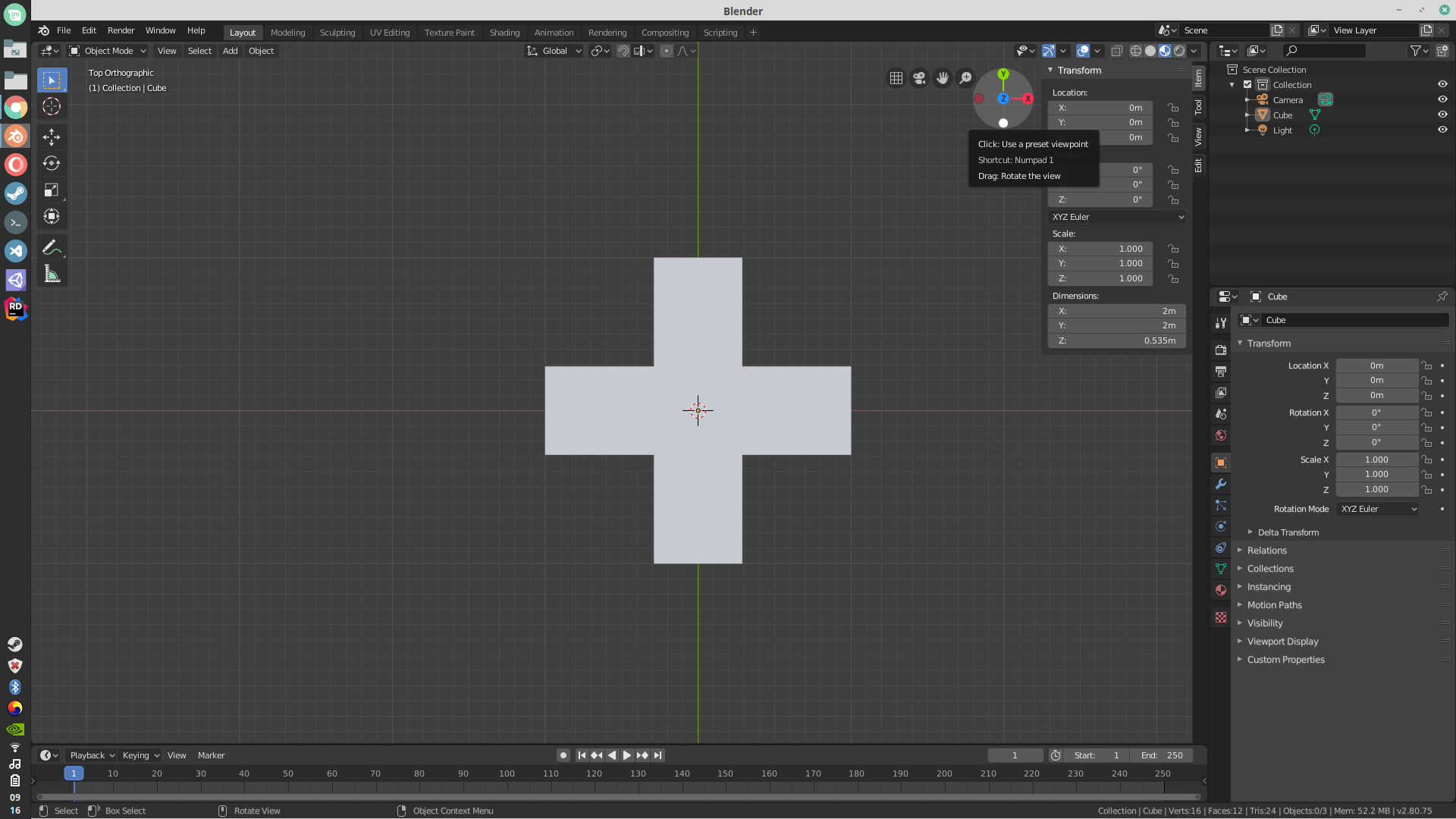This screenshot has height=819, width=1456.
Task: Open the Scene properties tab
Action: (x=1220, y=414)
